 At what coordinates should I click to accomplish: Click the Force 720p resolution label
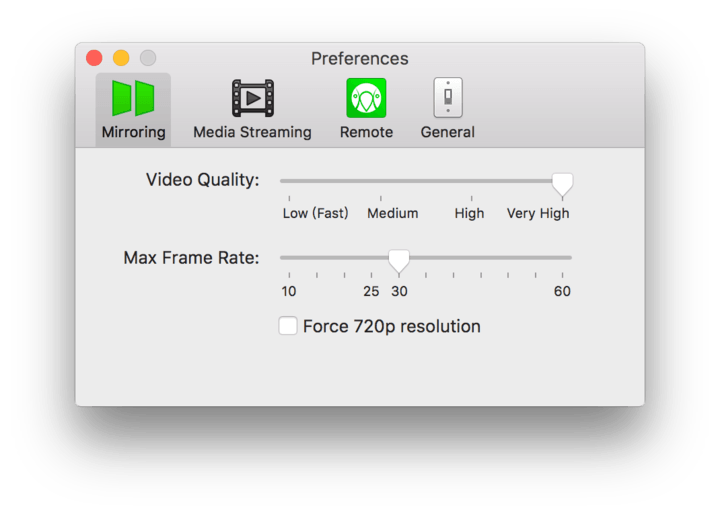click(x=391, y=326)
